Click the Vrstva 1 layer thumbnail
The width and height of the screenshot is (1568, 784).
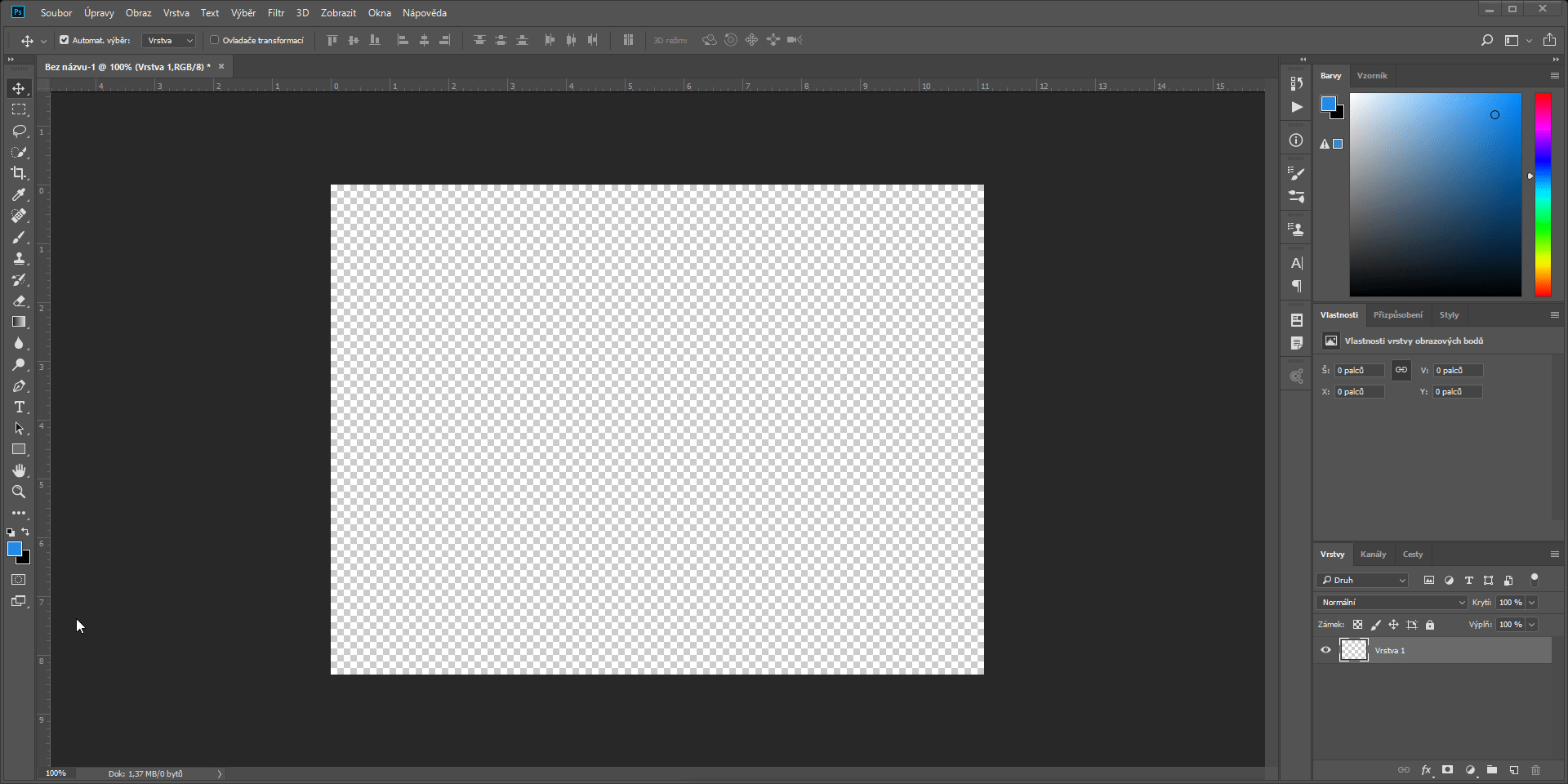click(x=1353, y=650)
